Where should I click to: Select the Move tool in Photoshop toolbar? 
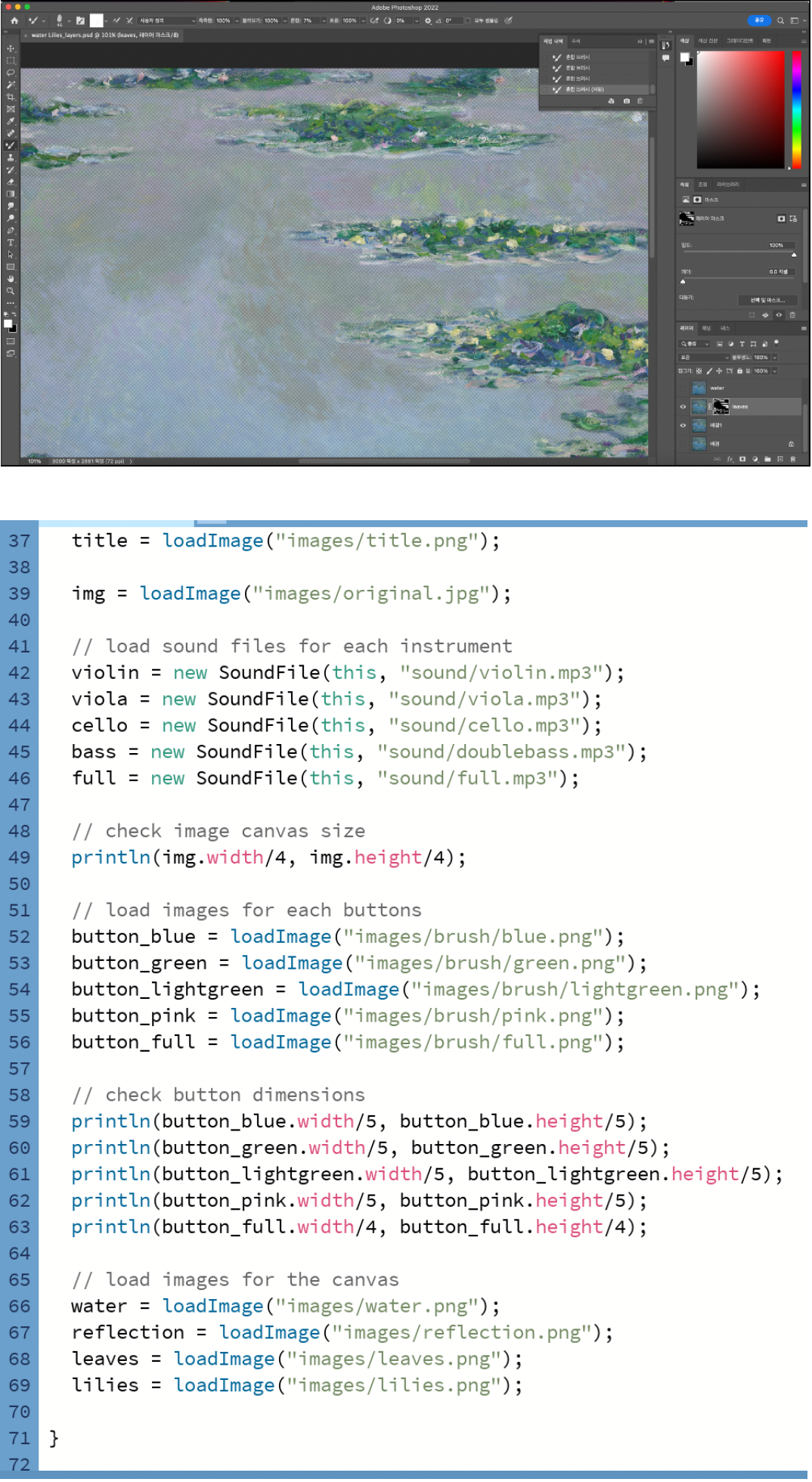click(x=11, y=48)
